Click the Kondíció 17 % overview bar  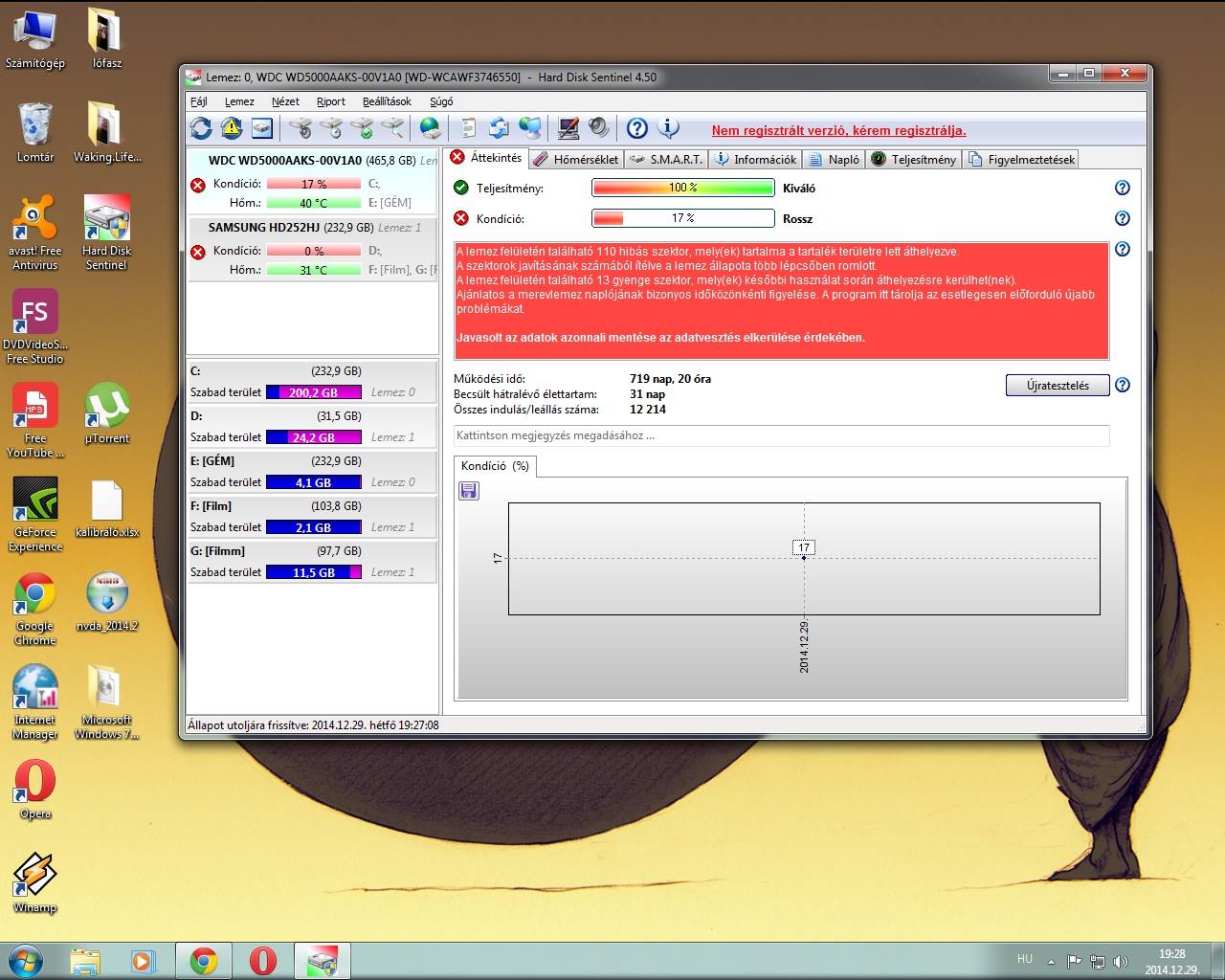tap(682, 218)
